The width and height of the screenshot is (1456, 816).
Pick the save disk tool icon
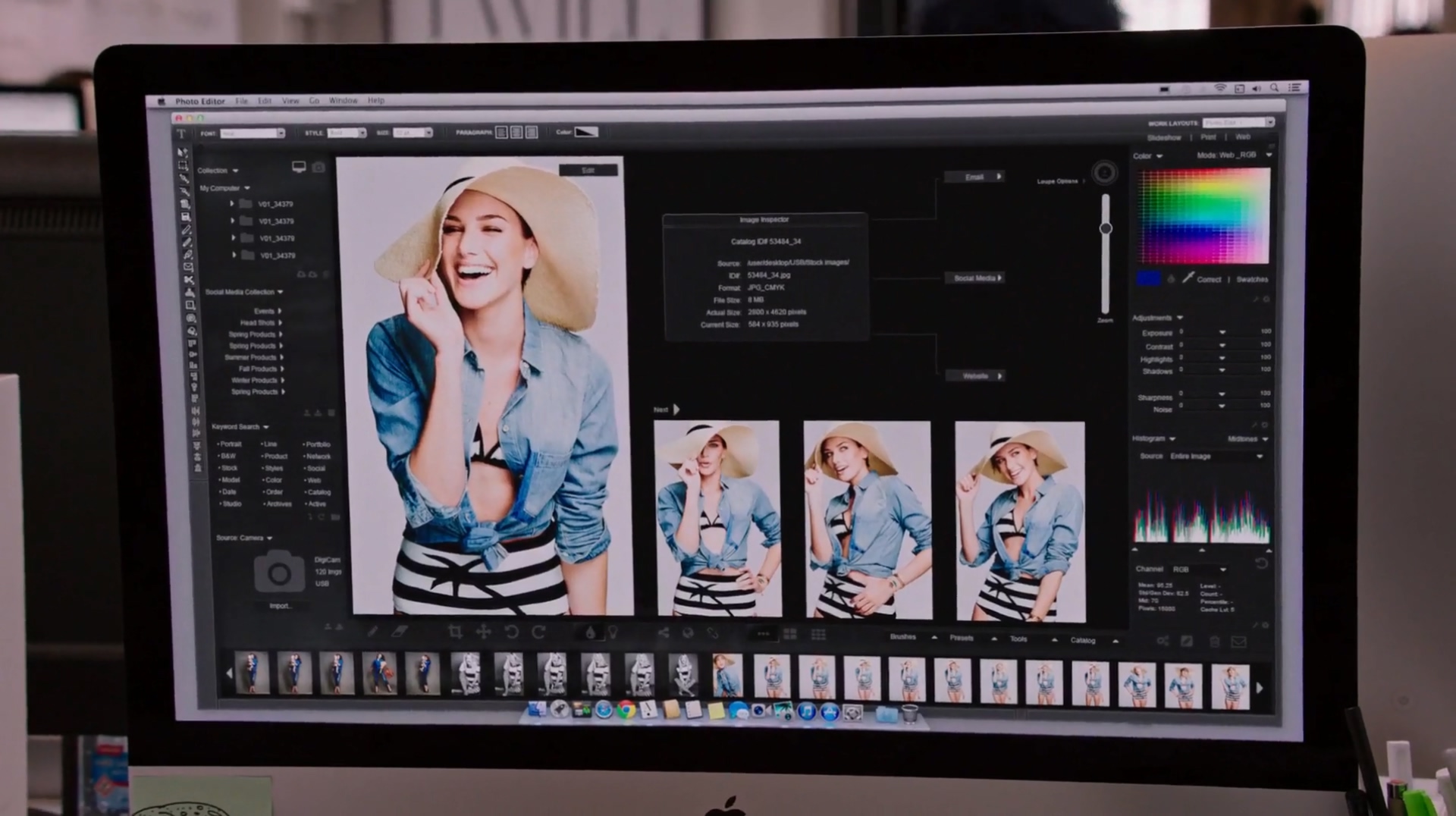coord(186,217)
